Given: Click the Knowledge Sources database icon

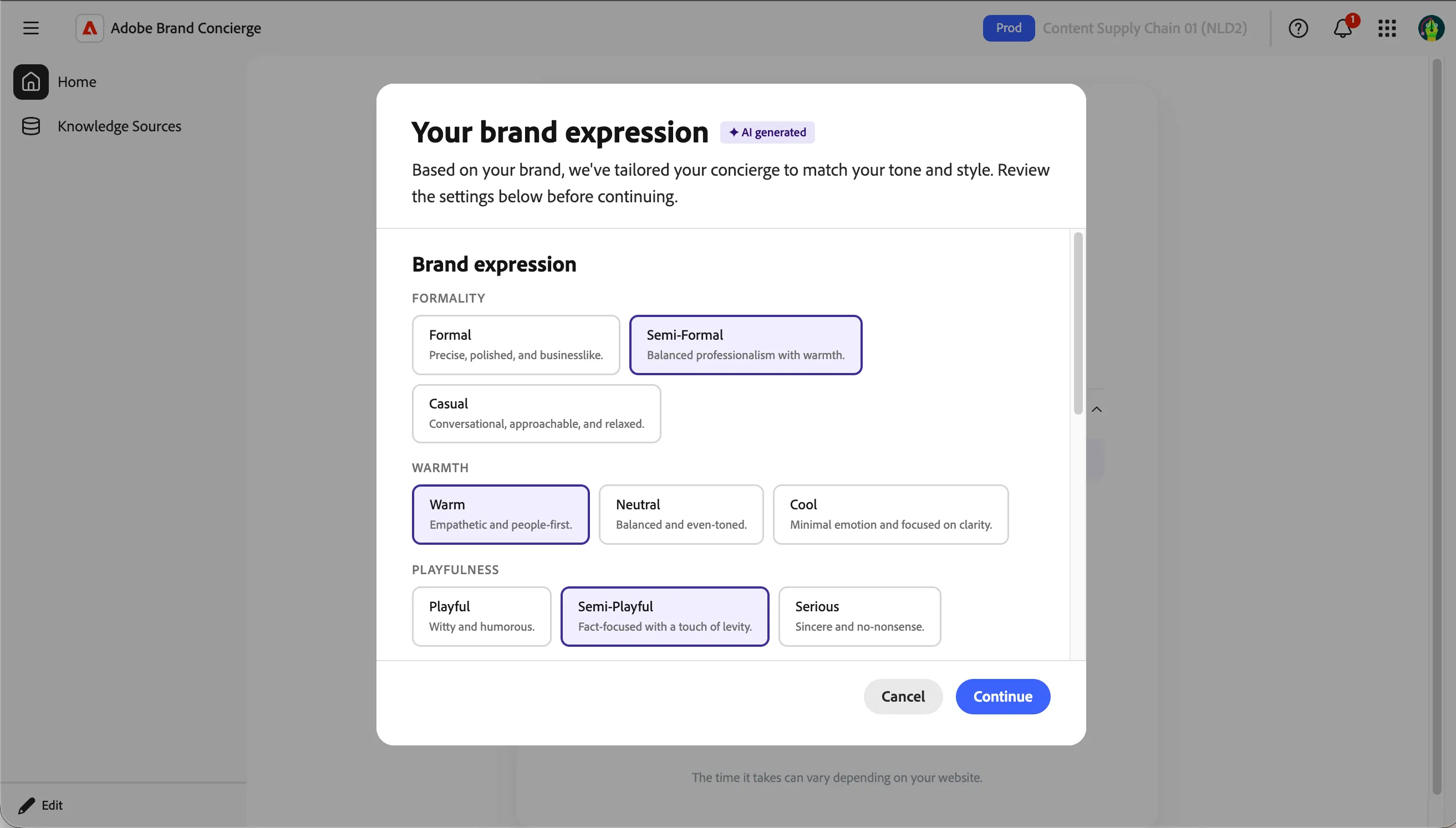Looking at the screenshot, I should (30, 126).
